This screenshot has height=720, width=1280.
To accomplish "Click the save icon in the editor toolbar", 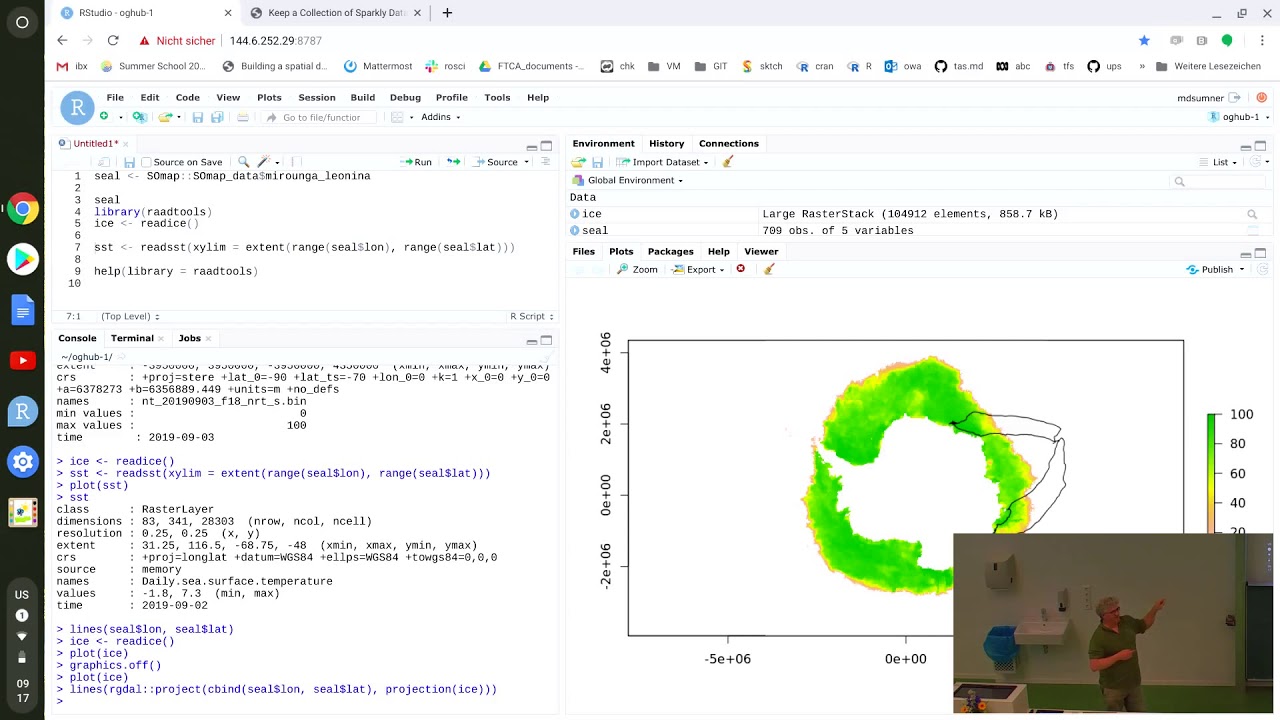I will tap(129, 162).
